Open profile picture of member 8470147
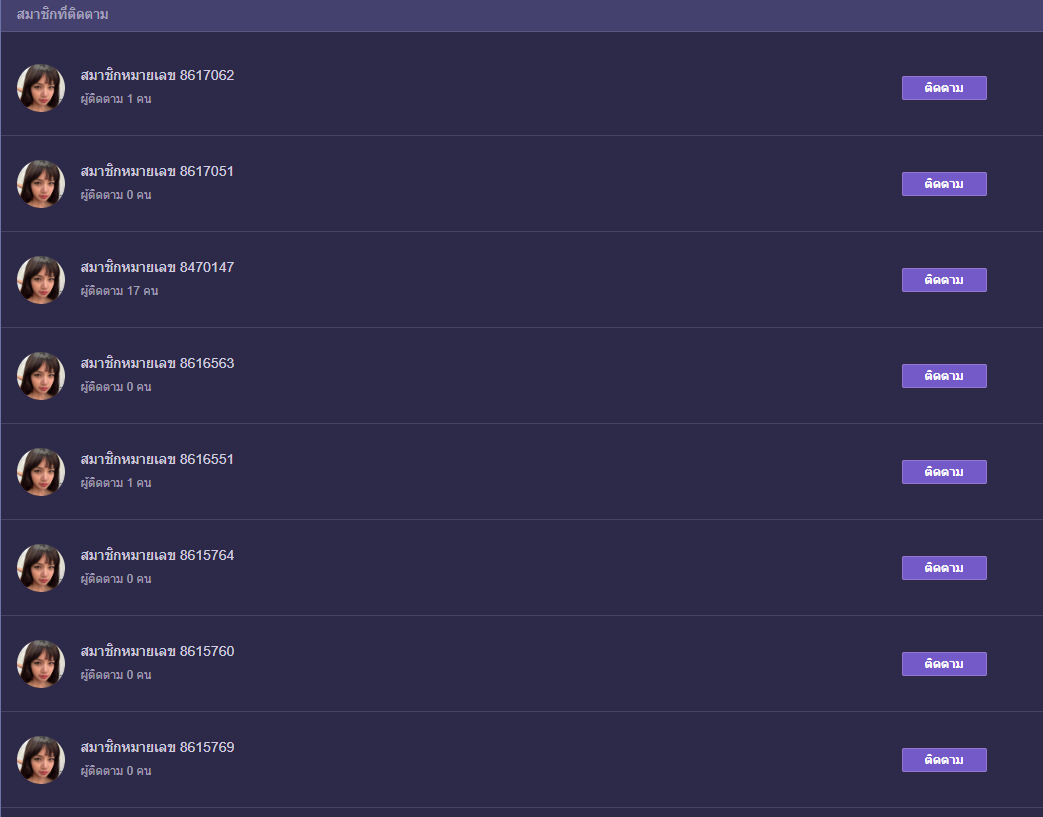 pos(41,280)
